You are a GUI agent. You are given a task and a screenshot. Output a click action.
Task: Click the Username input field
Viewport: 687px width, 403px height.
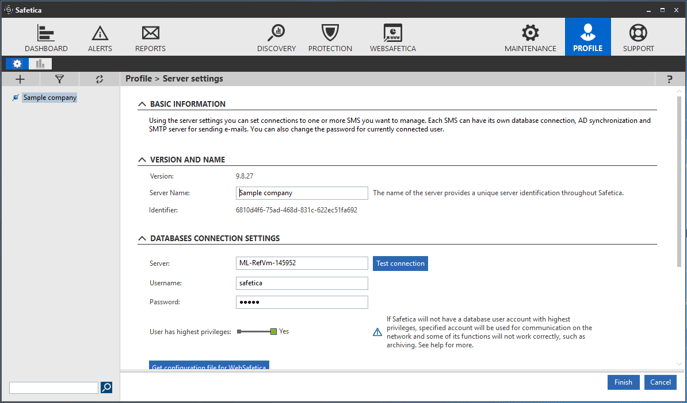tap(302, 283)
